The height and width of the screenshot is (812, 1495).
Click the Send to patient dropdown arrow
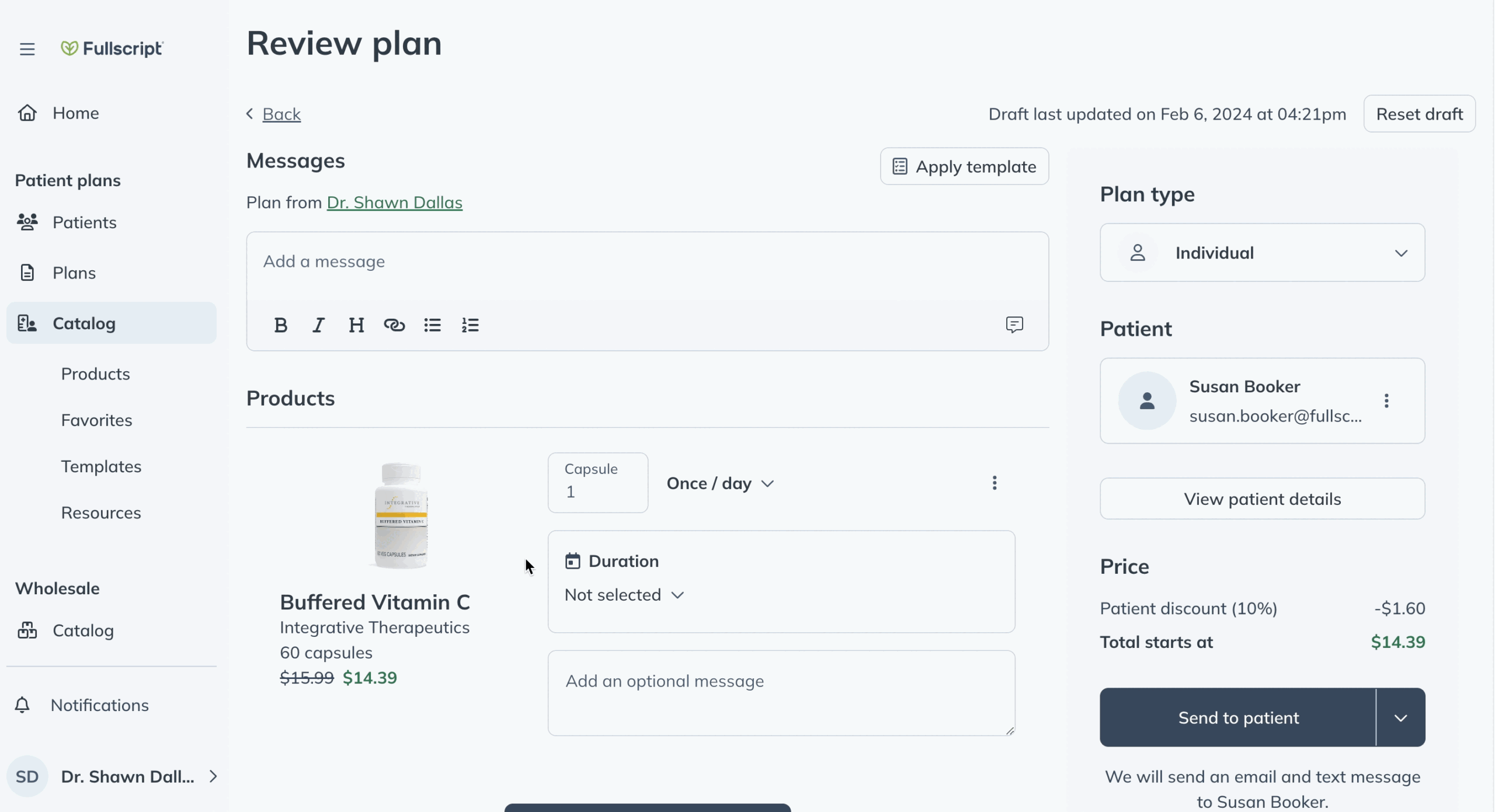(x=1400, y=717)
